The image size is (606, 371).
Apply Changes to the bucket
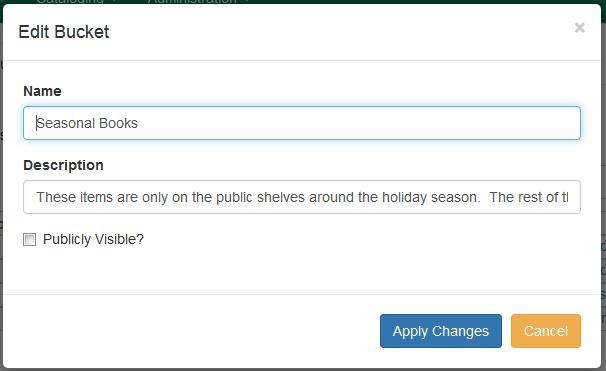tap(441, 331)
